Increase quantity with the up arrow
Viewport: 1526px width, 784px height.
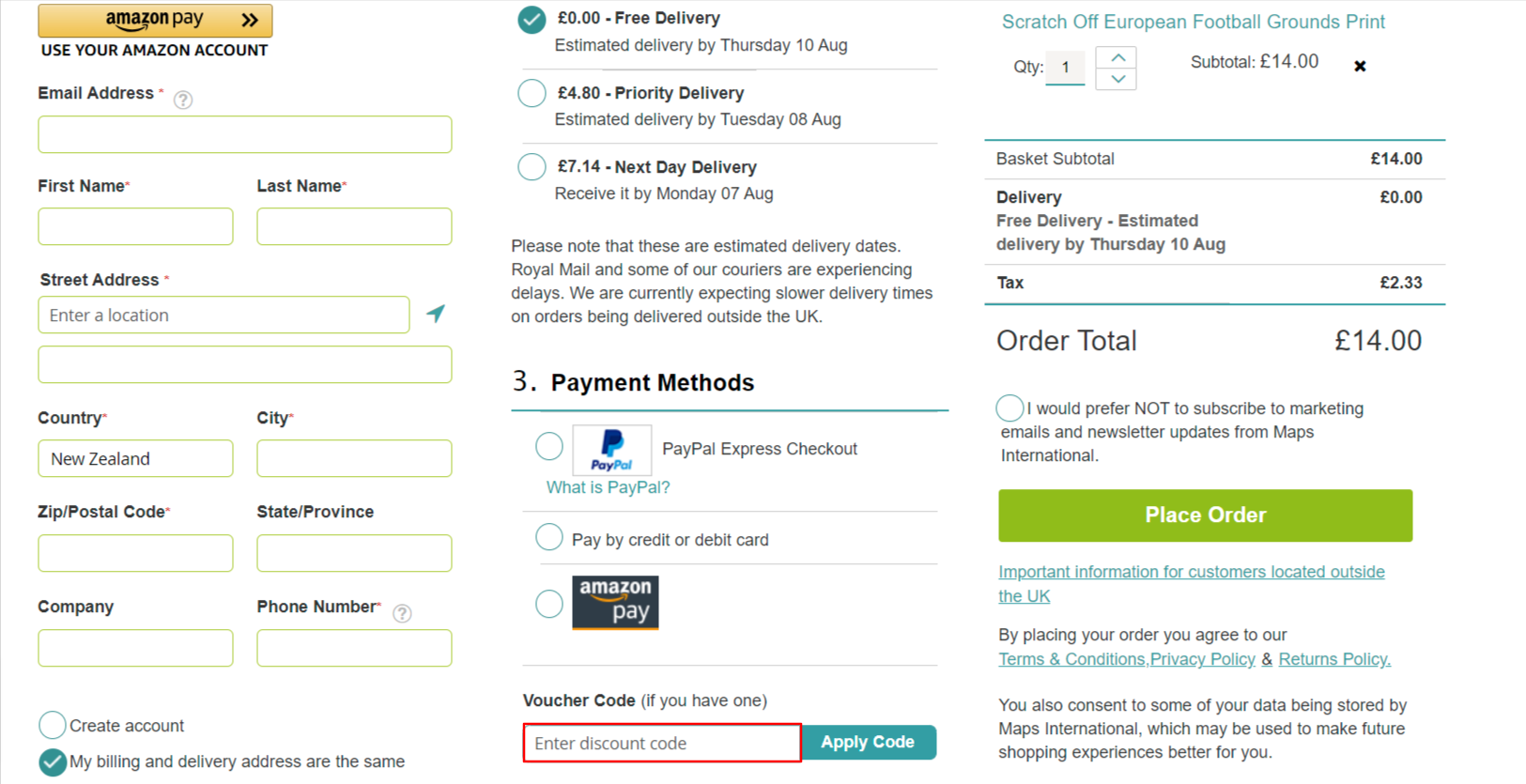pyautogui.click(x=1118, y=57)
